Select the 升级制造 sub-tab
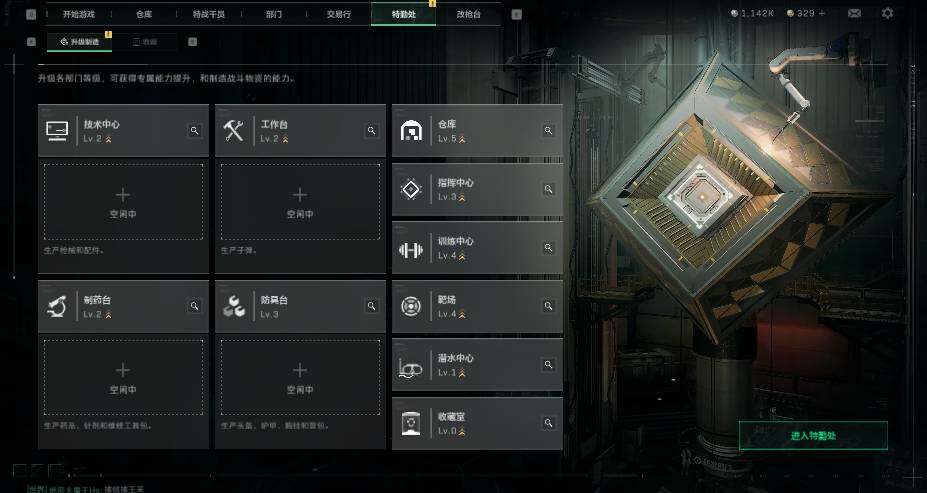Viewport: 927px width, 493px height. [79, 41]
